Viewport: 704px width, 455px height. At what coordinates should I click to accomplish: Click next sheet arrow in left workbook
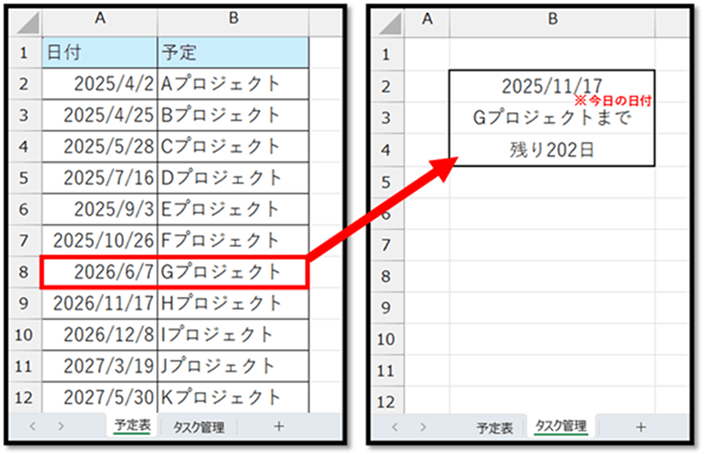click(61, 427)
